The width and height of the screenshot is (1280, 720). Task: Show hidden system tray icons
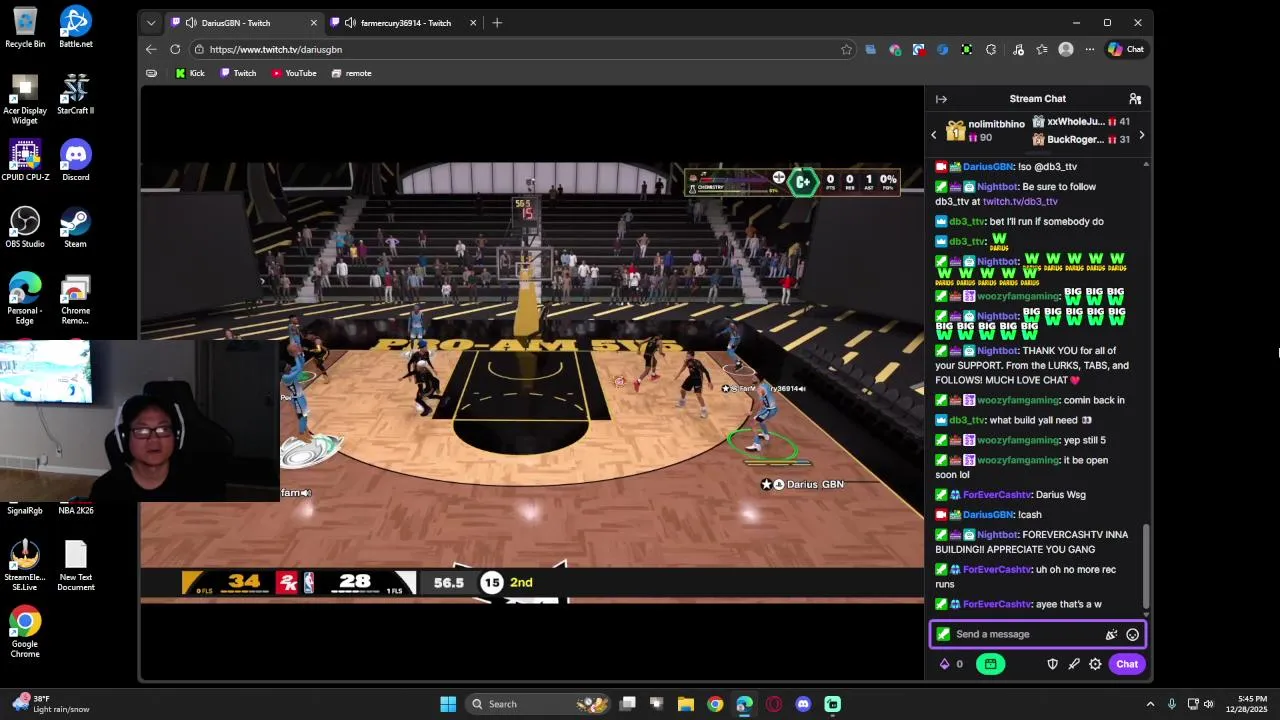(x=1150, y=704)
